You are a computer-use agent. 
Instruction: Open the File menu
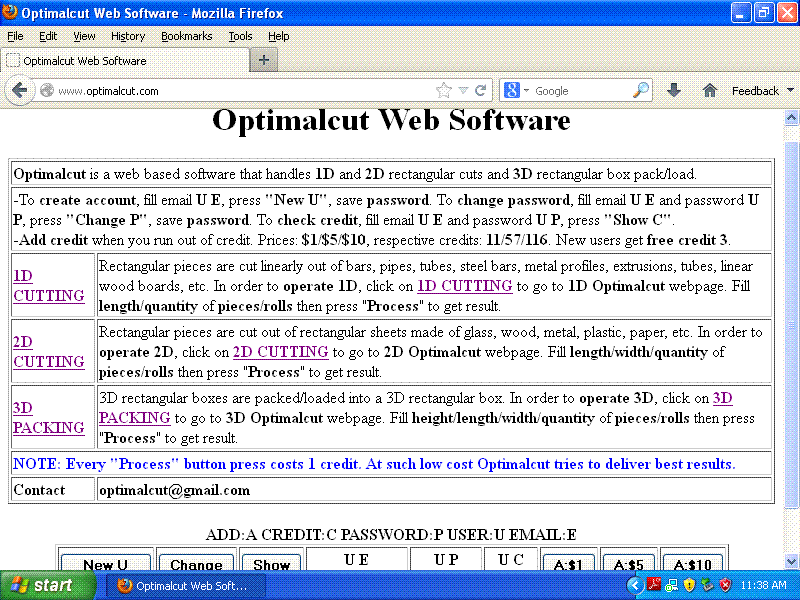(15, 36)
